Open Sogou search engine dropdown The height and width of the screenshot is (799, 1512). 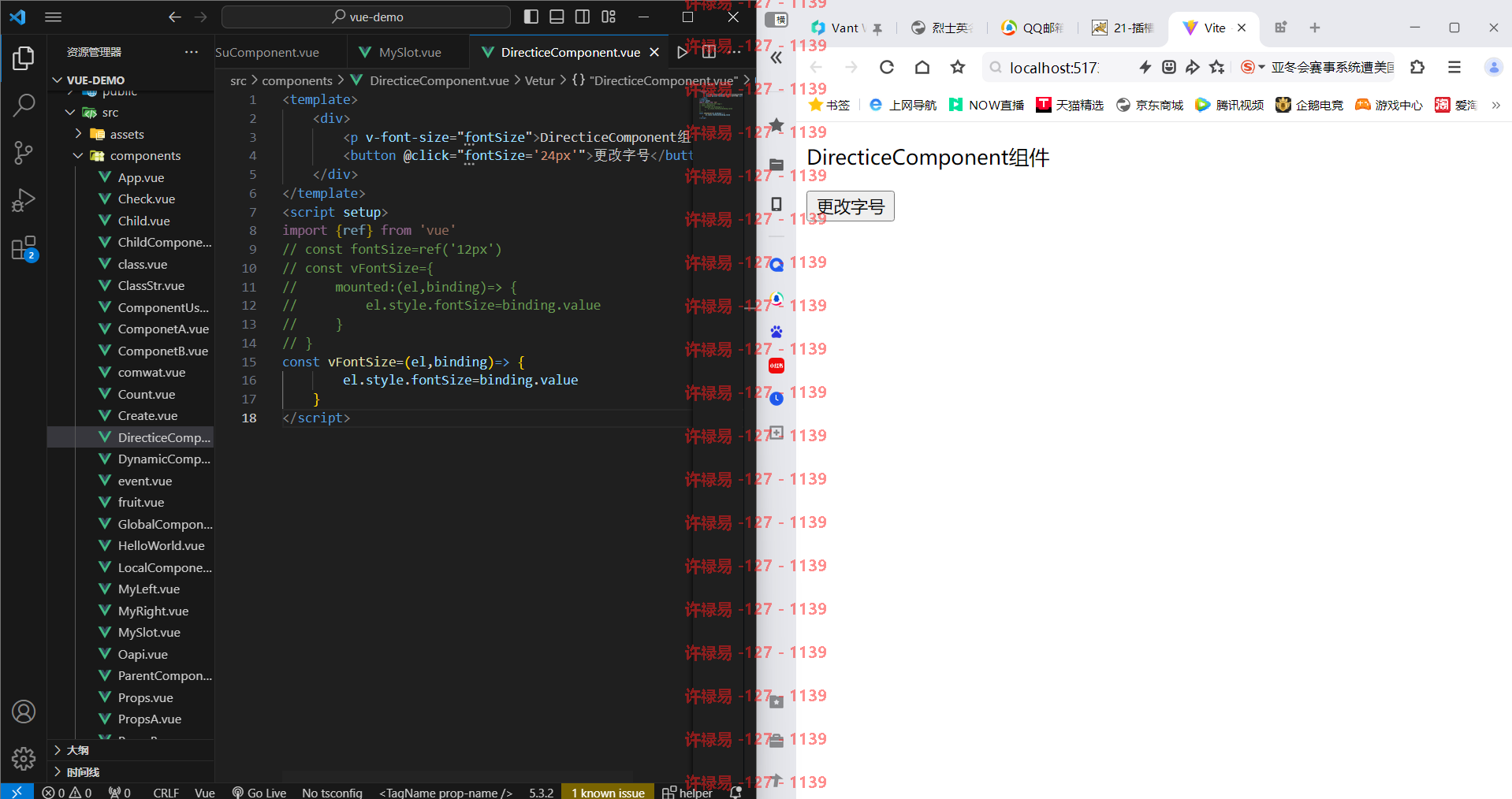pos(1253,68)
